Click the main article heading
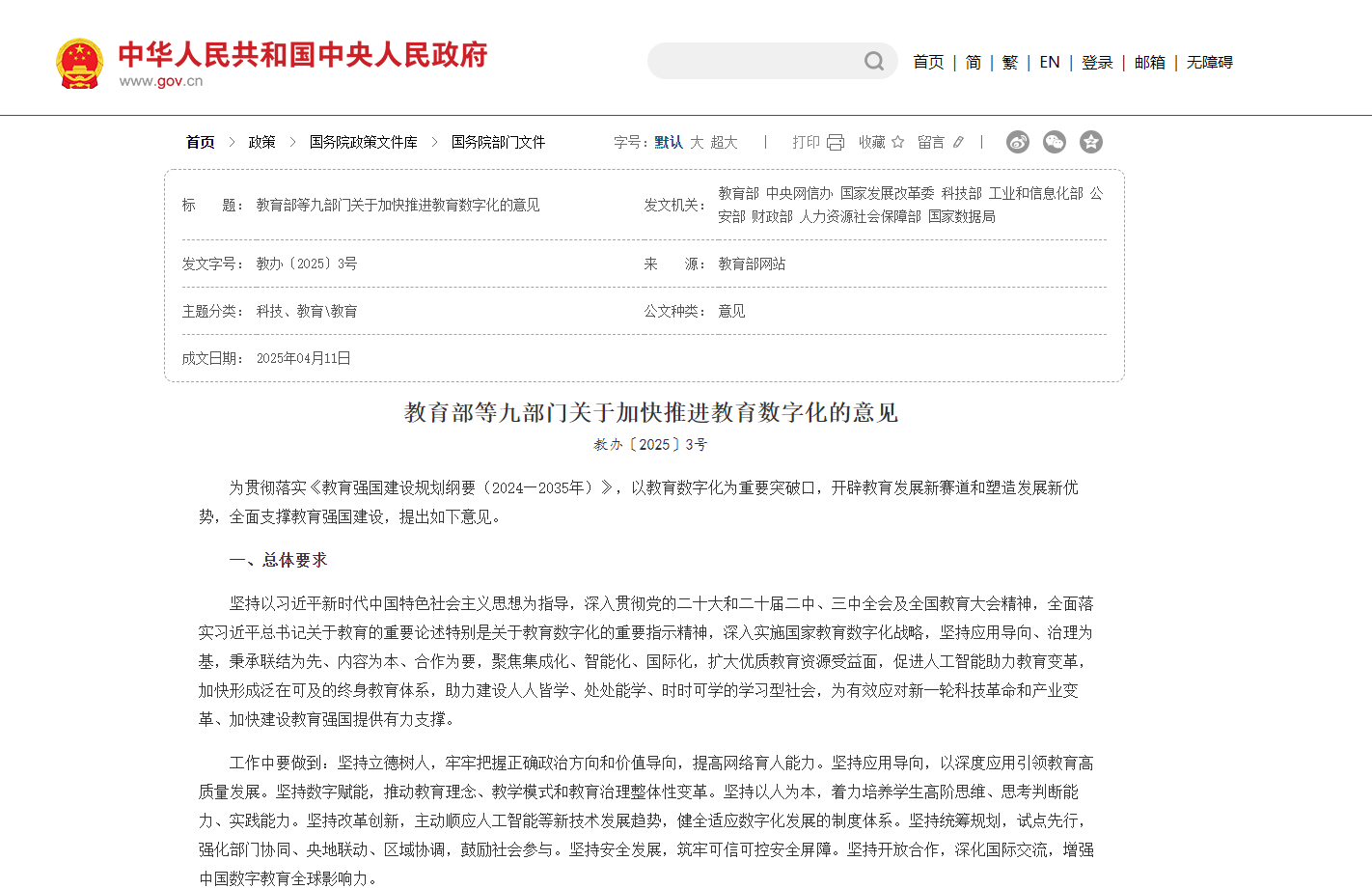1372x889 pixels. point(651,413)
